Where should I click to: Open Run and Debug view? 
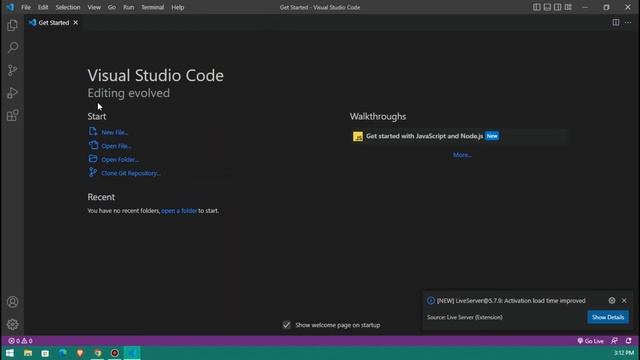(x=13, y=93)
